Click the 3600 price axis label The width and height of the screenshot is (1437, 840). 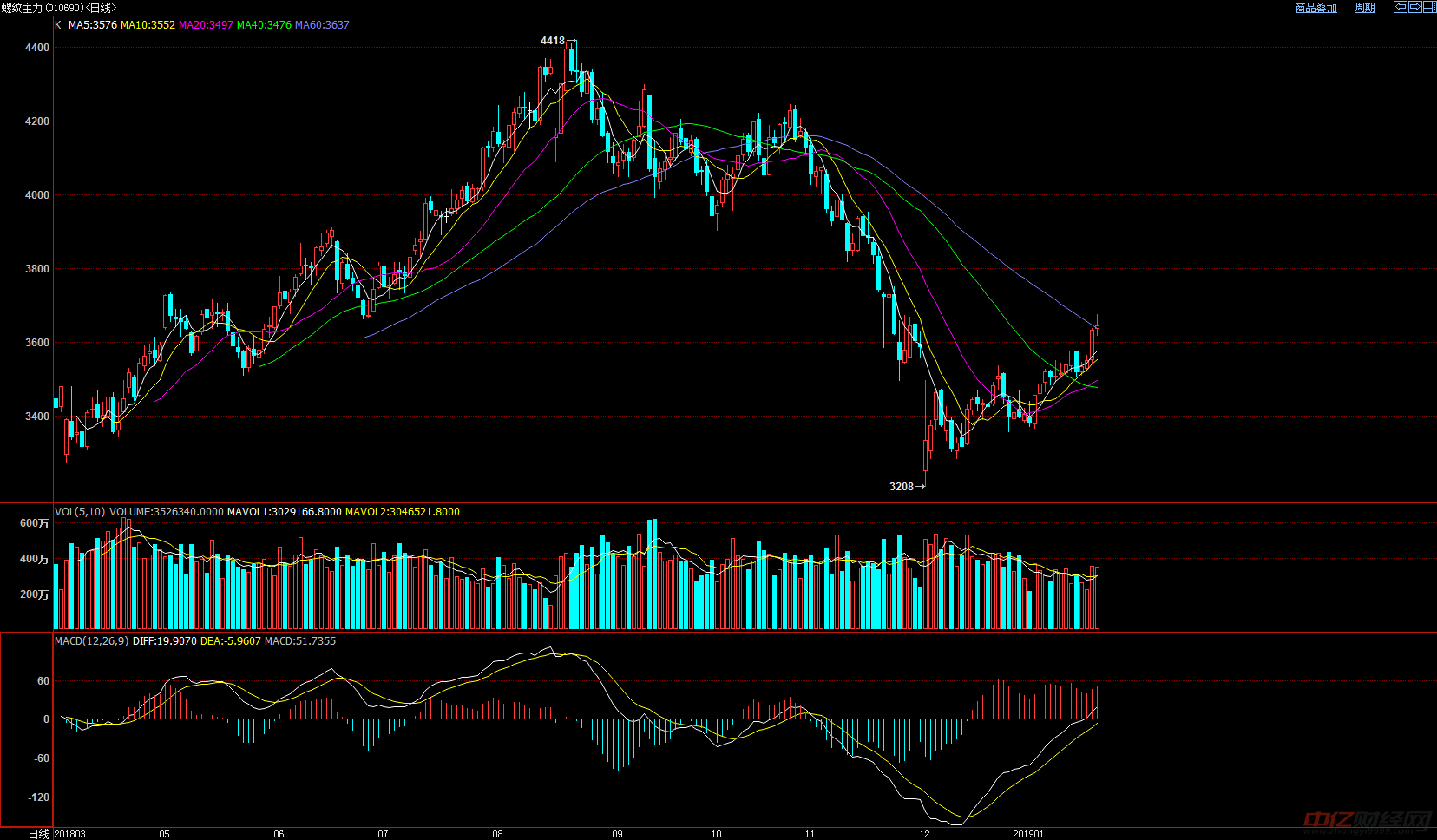(x=37, y=343)
